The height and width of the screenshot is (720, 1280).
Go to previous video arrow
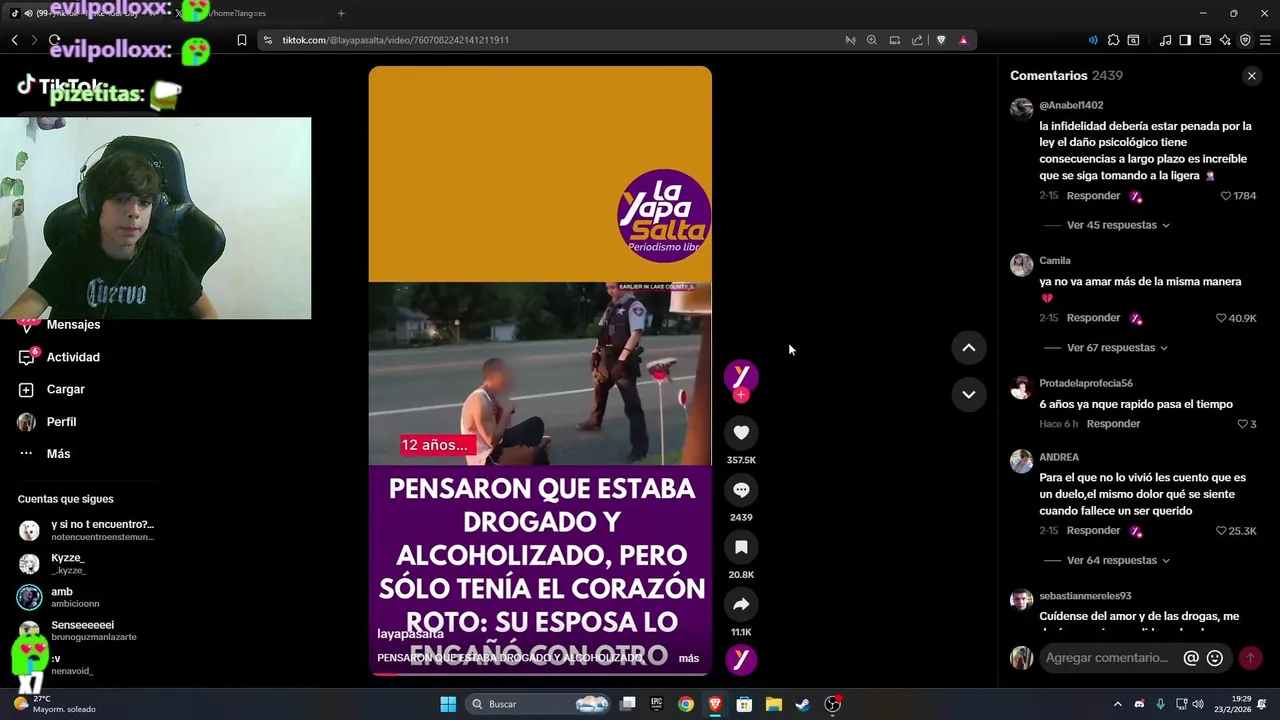point(968,348)
